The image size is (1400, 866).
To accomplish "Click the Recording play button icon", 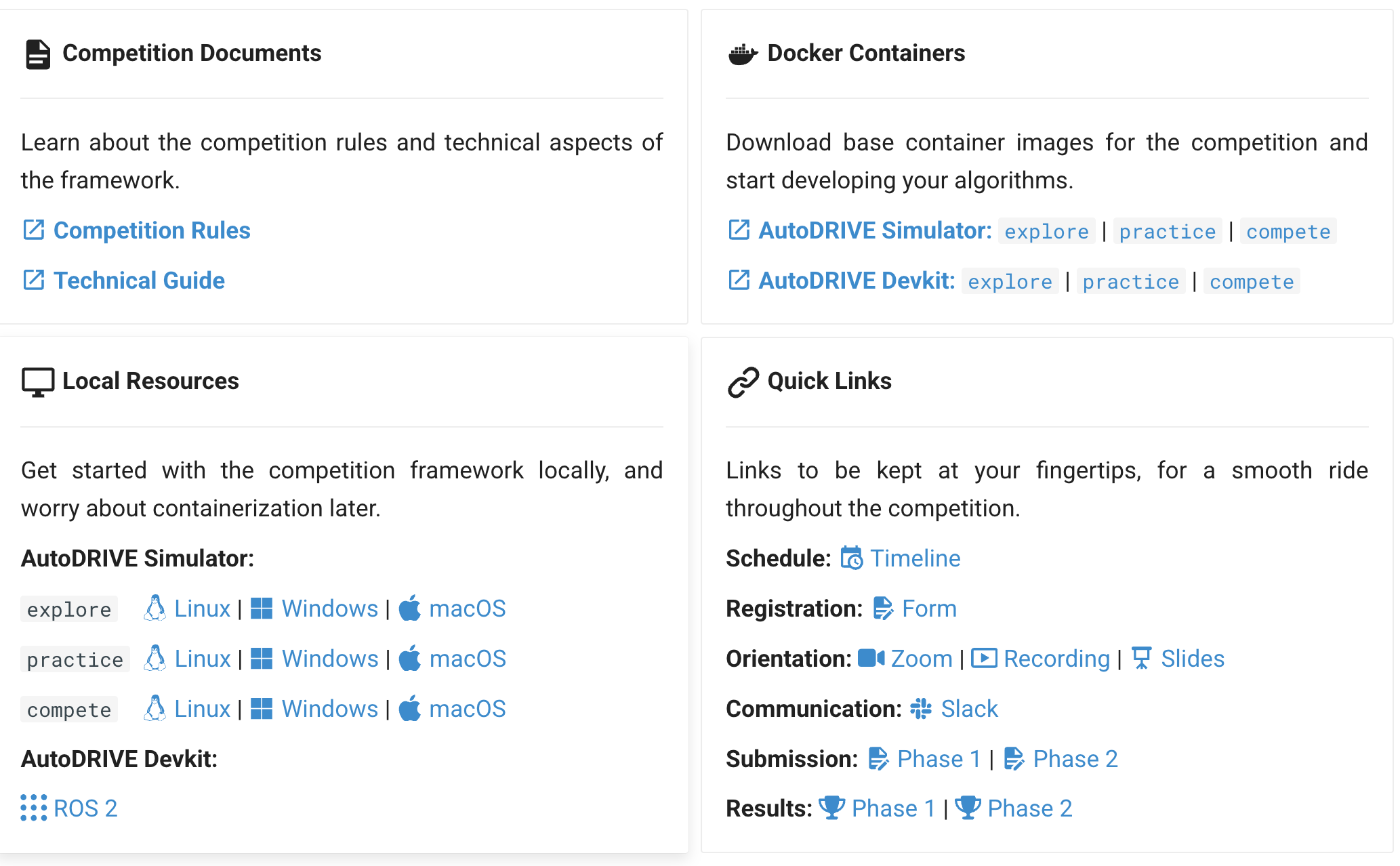I will [983, 658].
